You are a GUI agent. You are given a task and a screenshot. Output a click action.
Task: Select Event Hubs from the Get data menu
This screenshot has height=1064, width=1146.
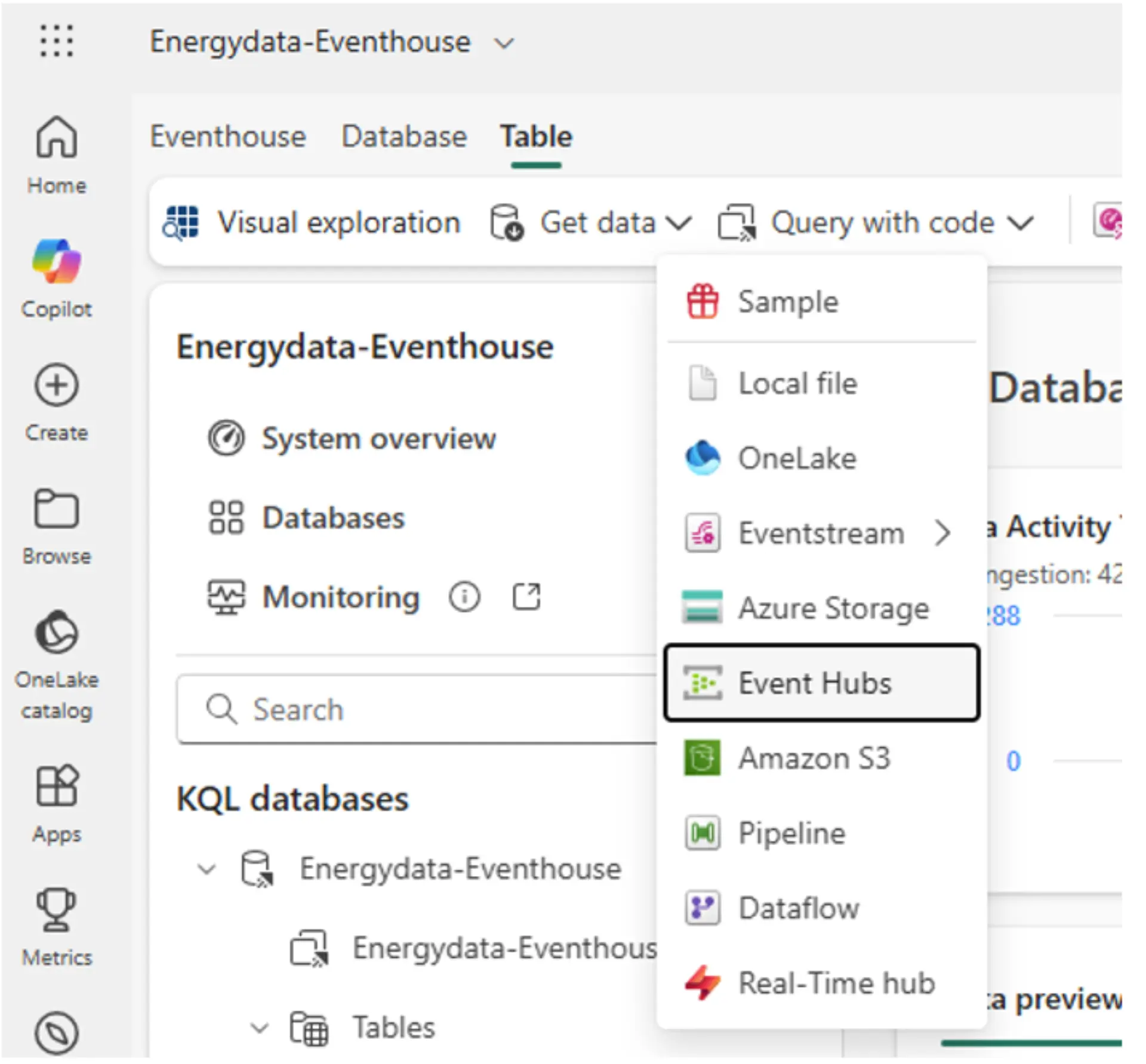coord(815,683)
